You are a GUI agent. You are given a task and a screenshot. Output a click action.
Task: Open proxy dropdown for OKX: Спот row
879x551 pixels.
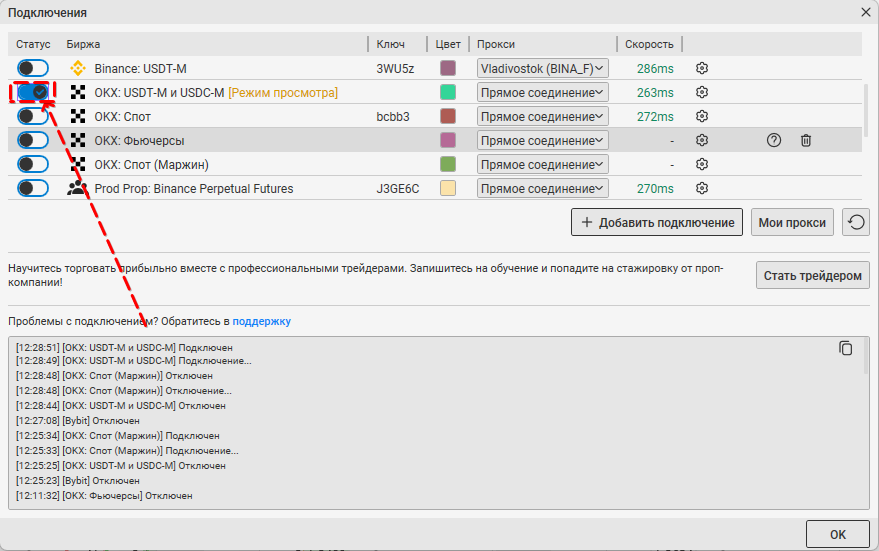click(542, 116)
